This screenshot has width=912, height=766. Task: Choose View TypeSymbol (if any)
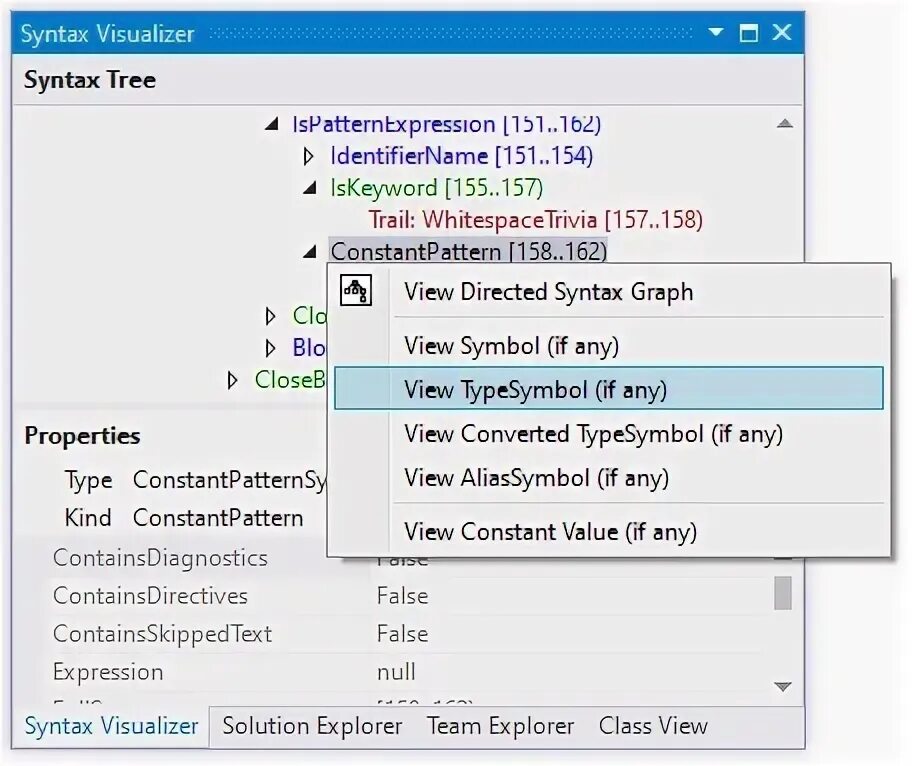tap(609, 389)
